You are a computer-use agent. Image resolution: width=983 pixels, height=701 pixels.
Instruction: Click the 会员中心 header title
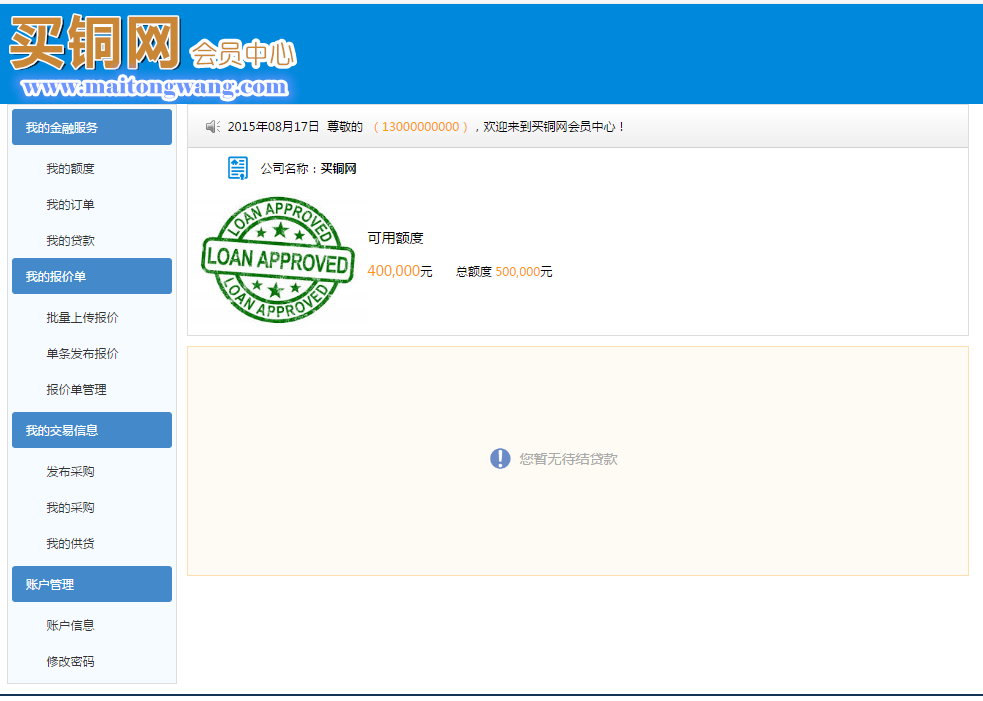(x=243, y=53)
